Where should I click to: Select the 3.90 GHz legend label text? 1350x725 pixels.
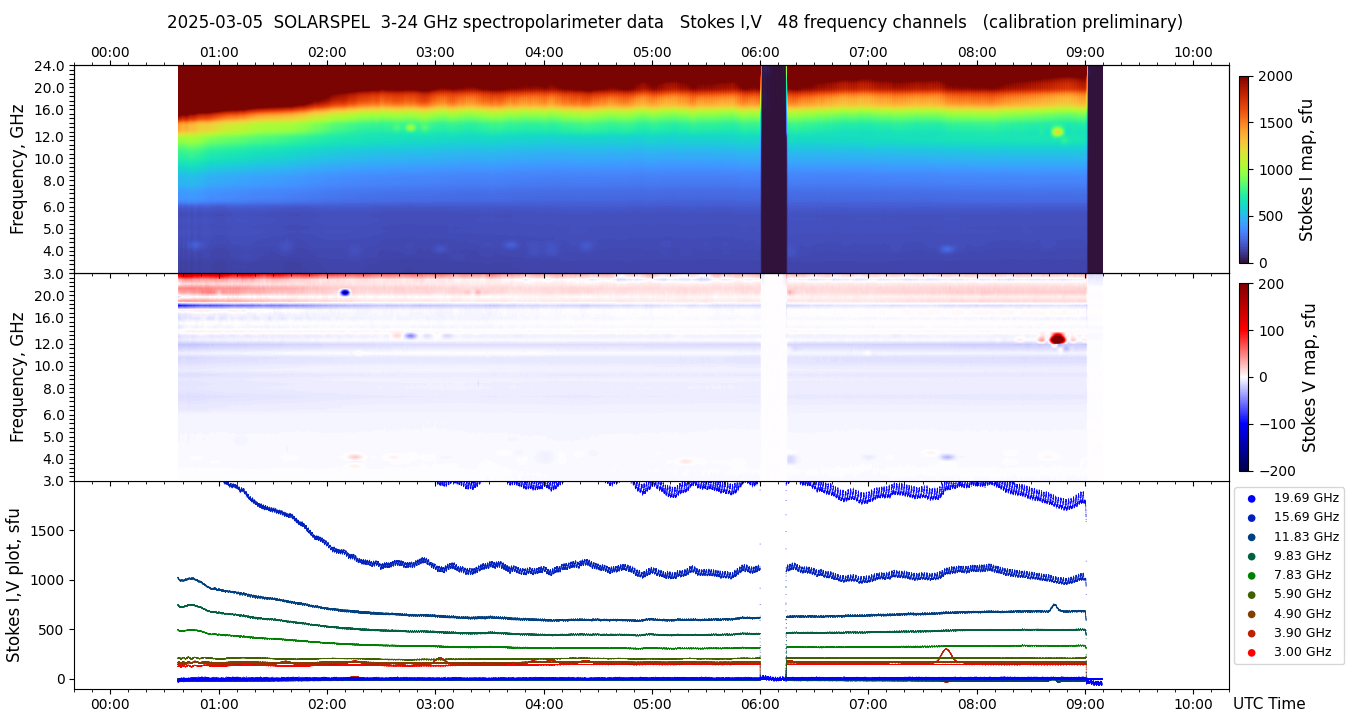[1302, 633]
